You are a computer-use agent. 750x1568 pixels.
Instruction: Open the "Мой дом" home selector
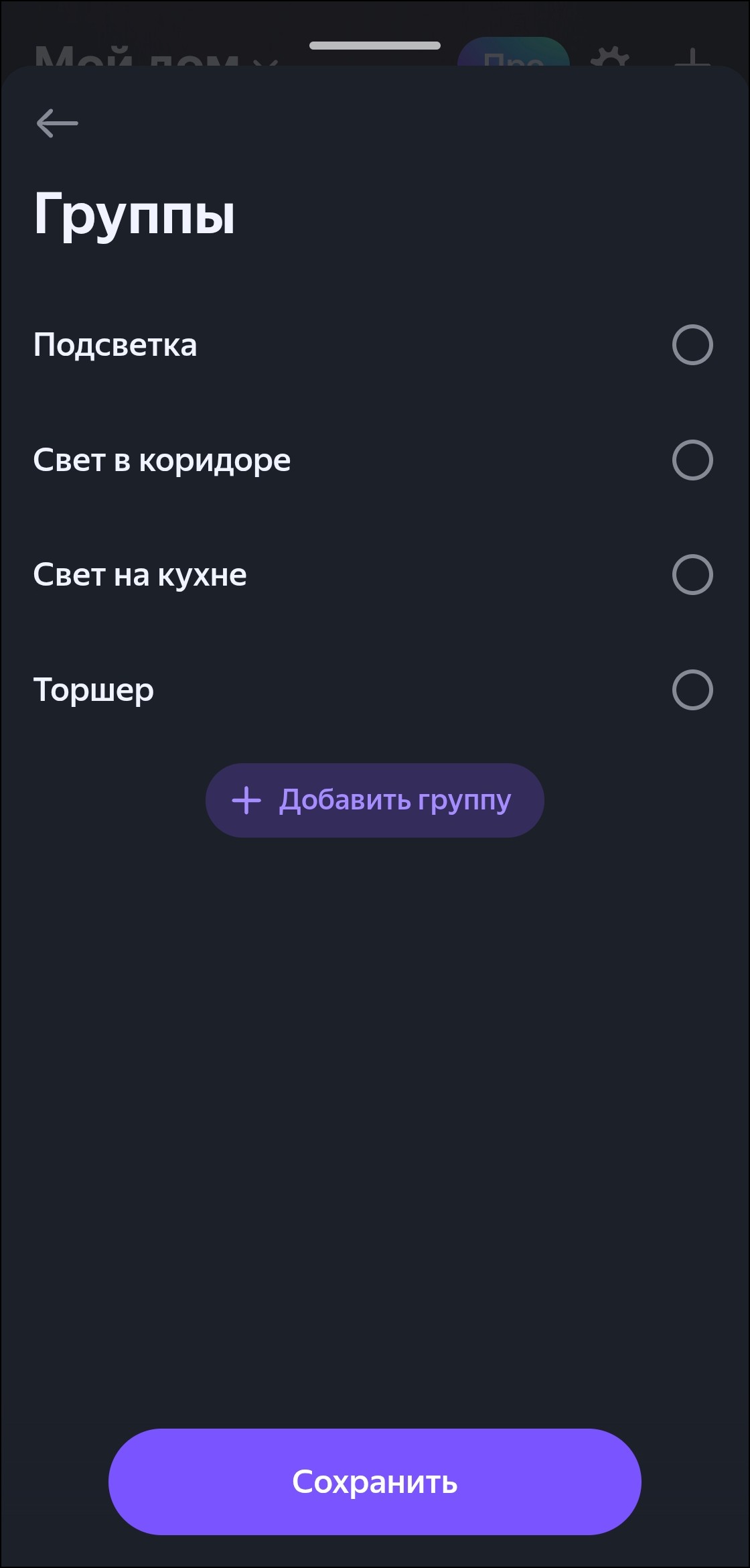pos(134,56)
